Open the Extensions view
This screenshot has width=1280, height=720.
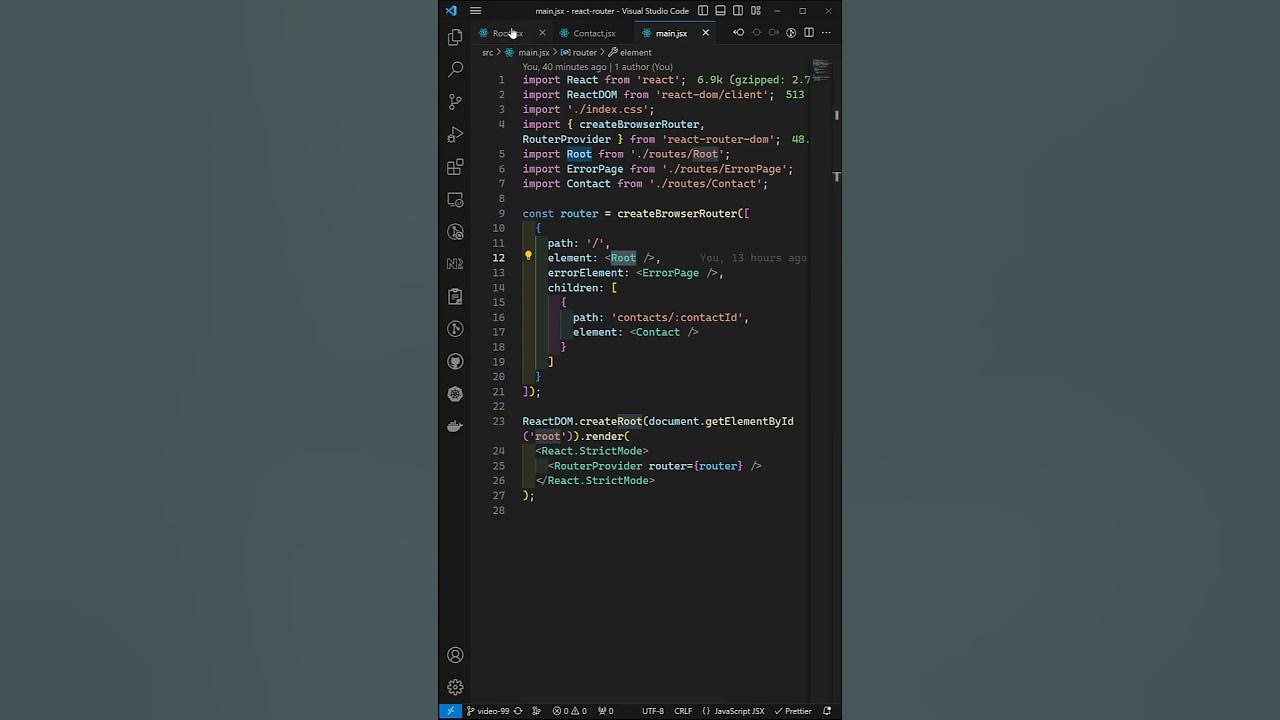click(455, 167)
